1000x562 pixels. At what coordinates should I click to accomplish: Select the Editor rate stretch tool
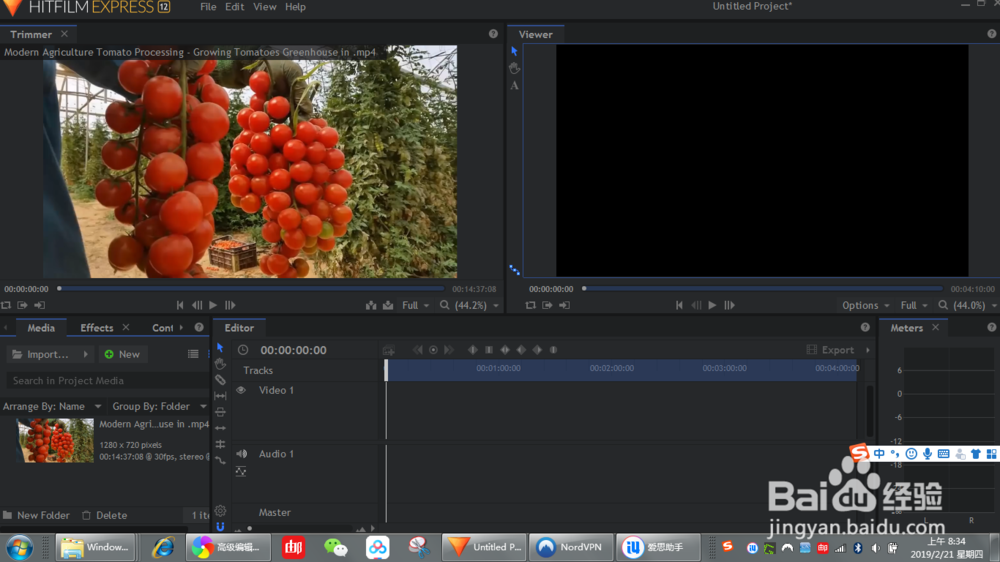tap(220, 460)
